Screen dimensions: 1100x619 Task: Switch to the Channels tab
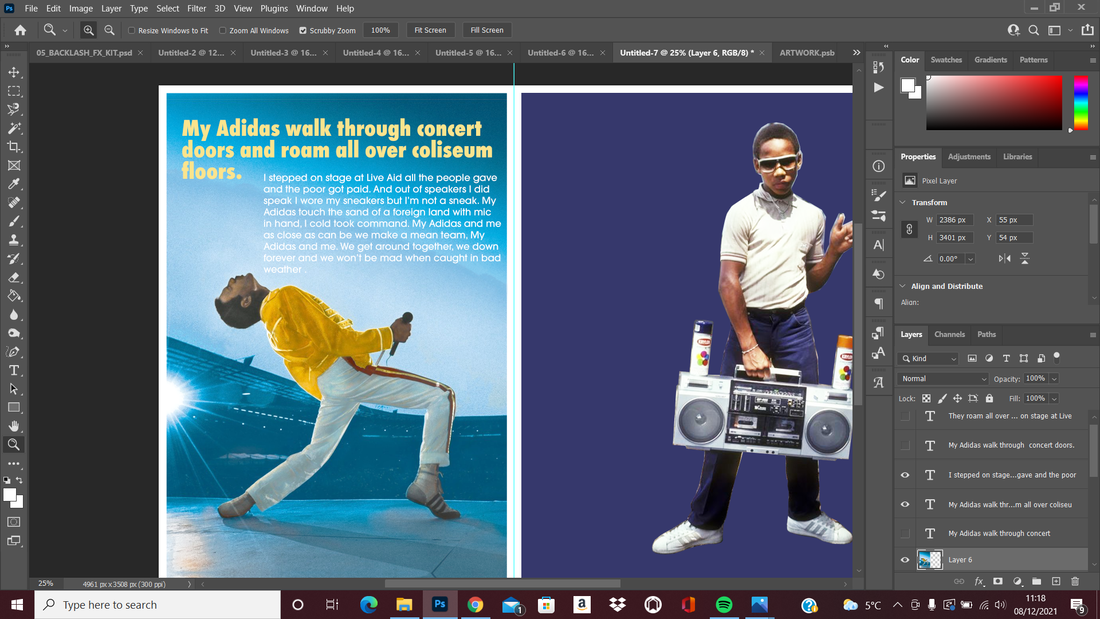949,335
